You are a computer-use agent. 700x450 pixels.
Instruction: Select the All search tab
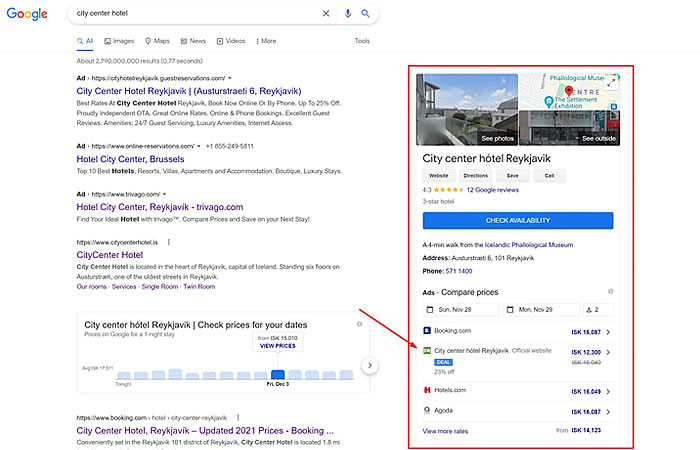[x=85, y=41]
